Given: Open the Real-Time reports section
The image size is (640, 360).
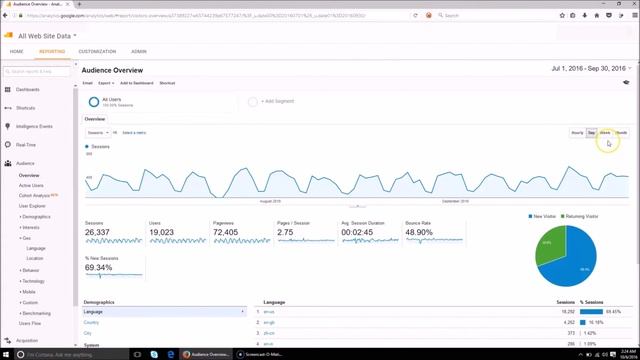Looking at the screenshot, I should coord(26,145).
